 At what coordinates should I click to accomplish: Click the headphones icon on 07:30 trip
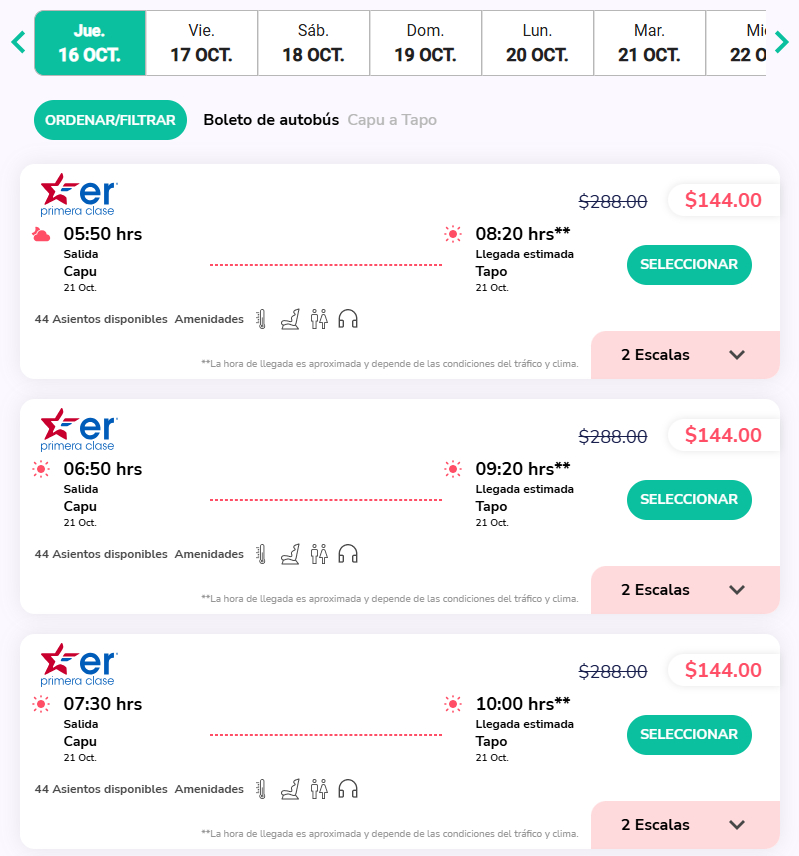(348, 789)
